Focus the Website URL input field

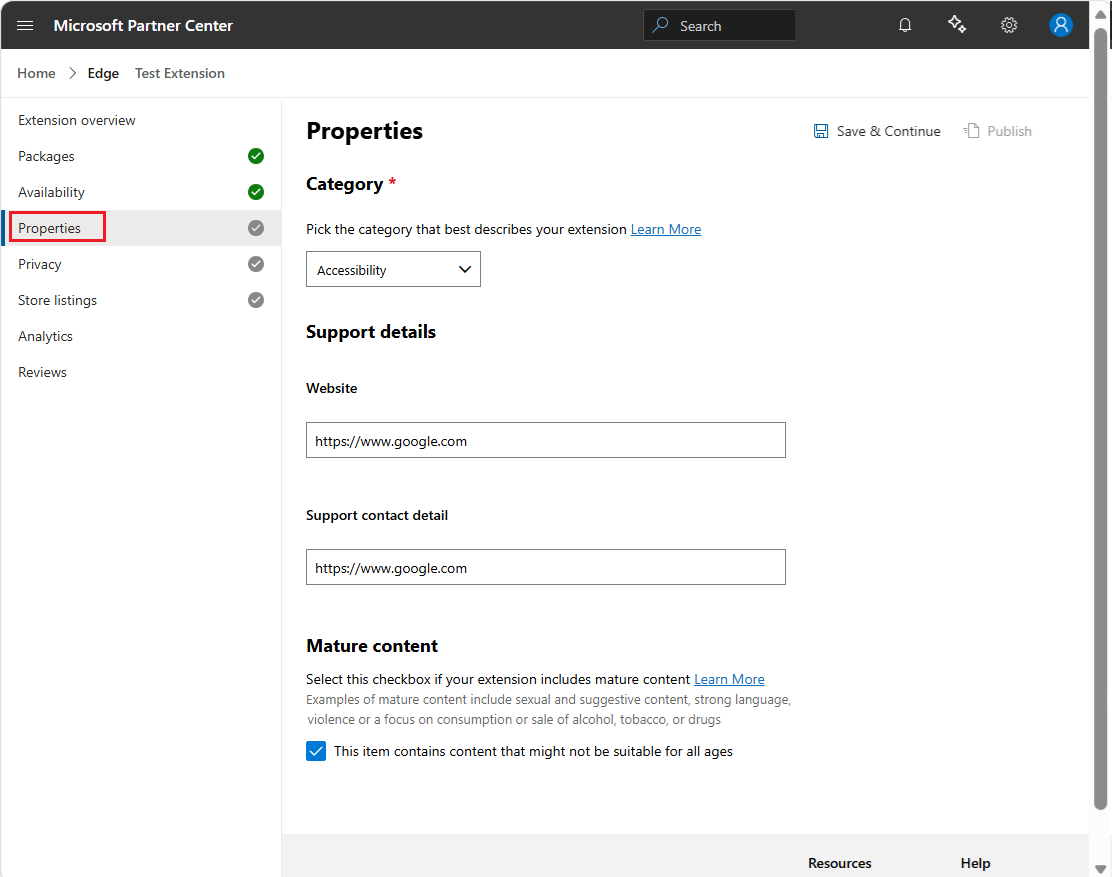pyautogui.click(x=545, y=440)
